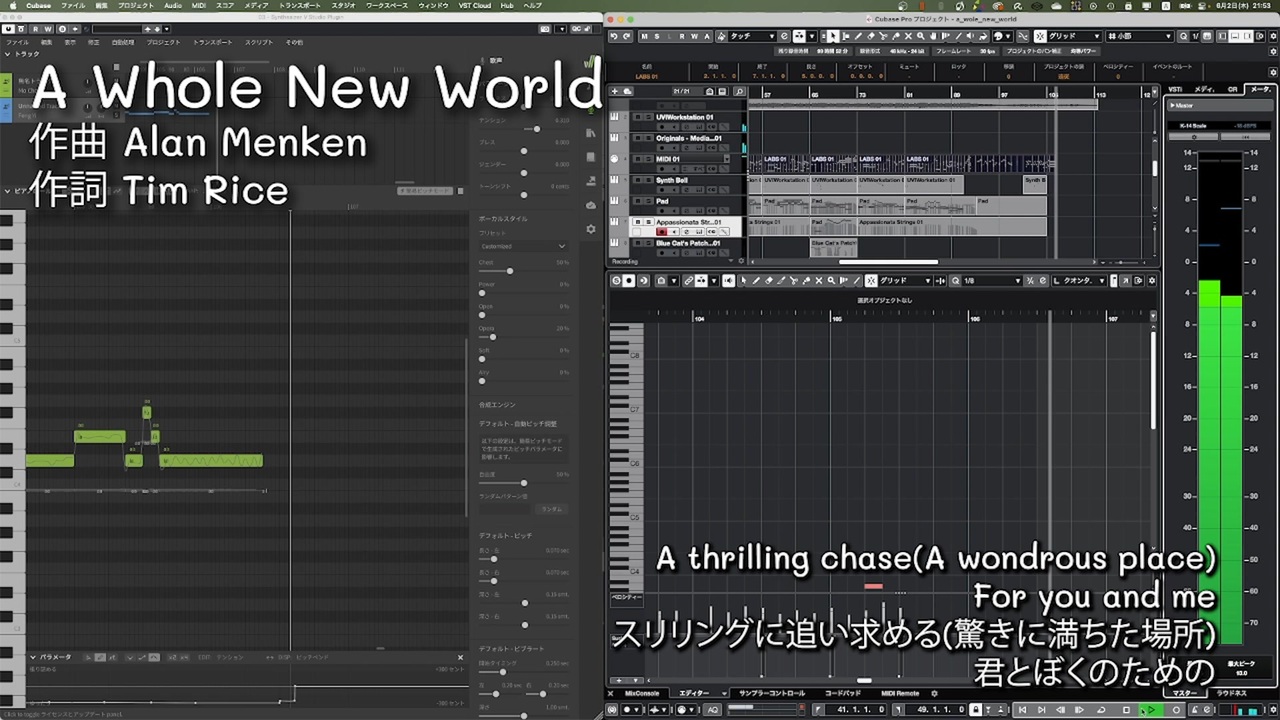Select the Zoom tool in key editor toolbar
This screenshot has width=1280, height=720.
click(x=831, y=280)
